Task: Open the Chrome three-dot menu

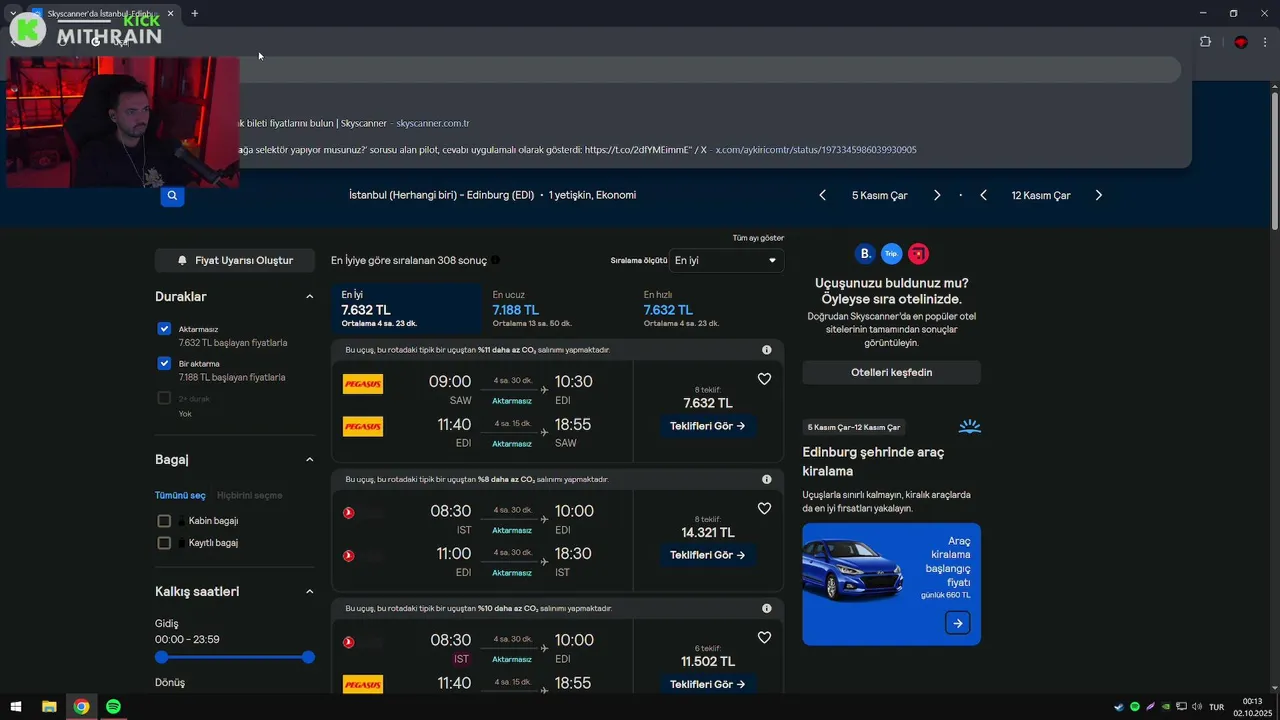Action: (x=1266, y=42)
